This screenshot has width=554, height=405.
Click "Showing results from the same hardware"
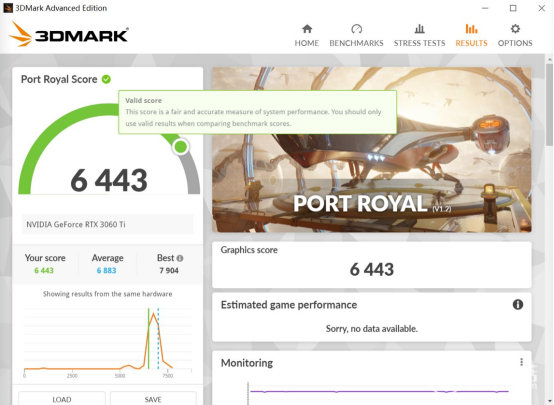coord(107,294)
